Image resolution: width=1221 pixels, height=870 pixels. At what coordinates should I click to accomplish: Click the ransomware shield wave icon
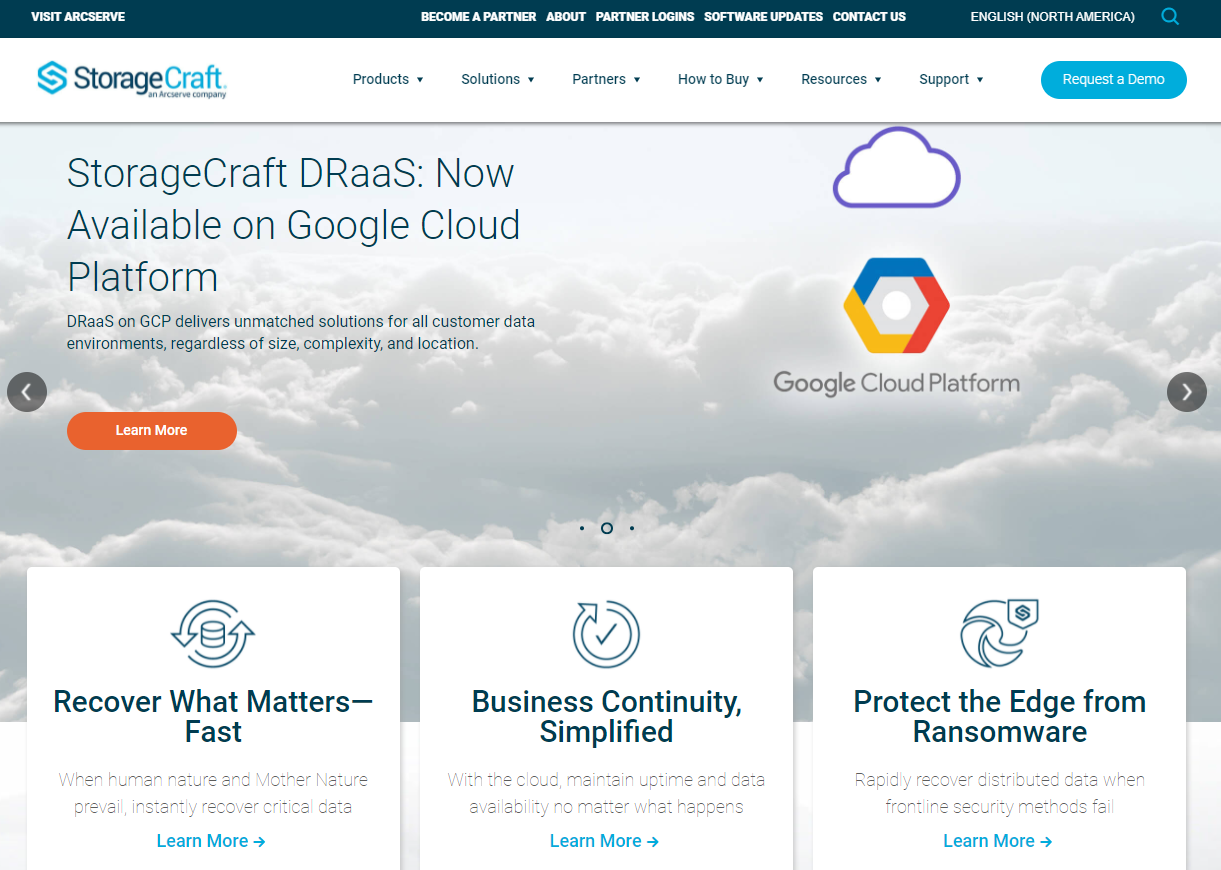click(999, 634)
